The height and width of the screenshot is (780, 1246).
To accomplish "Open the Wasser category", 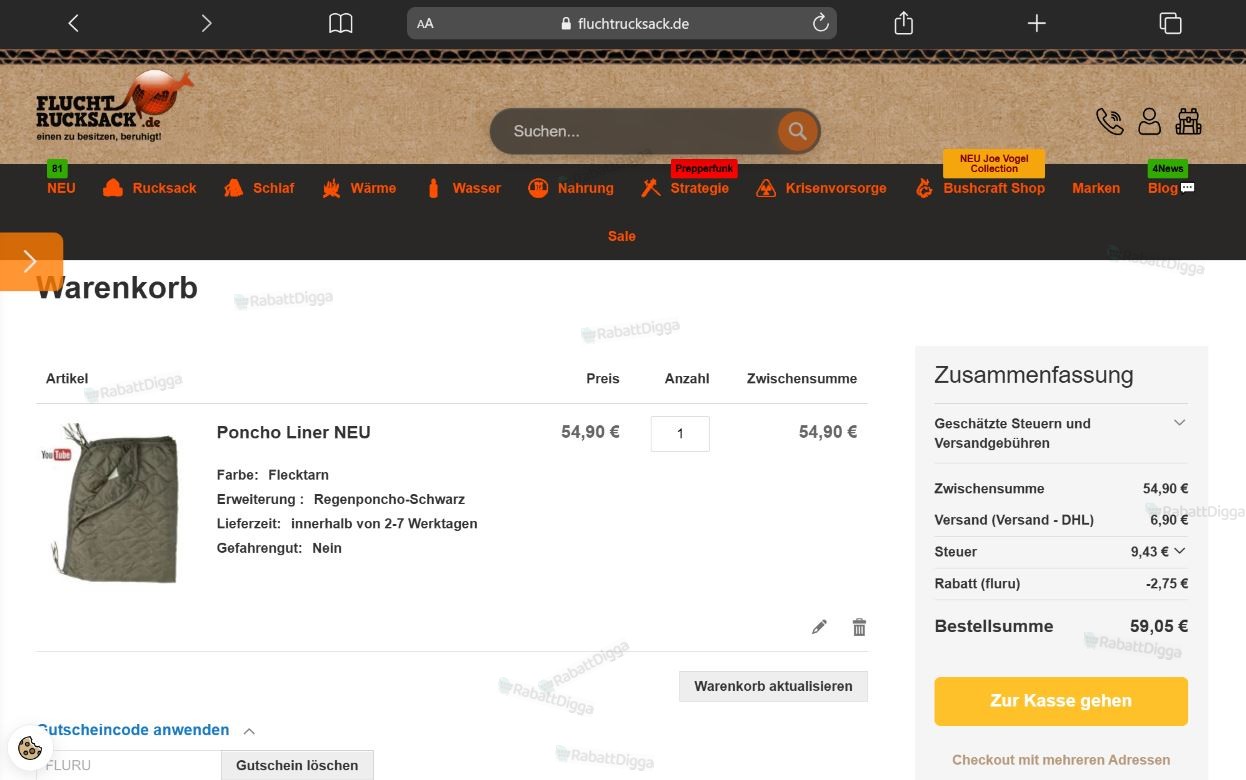I will (463, 188).
